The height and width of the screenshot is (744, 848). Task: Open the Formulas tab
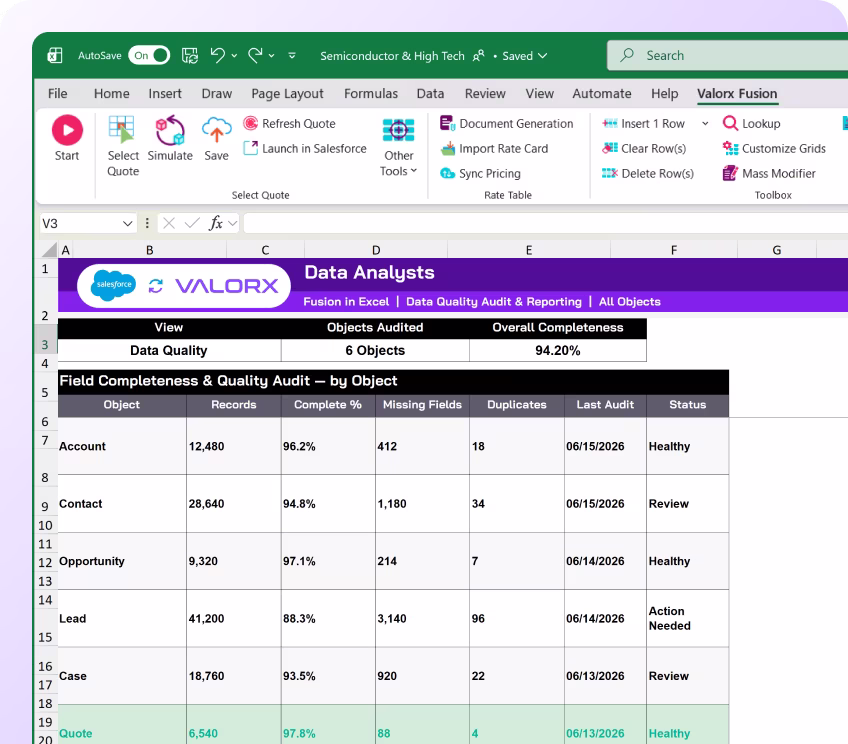371,94
